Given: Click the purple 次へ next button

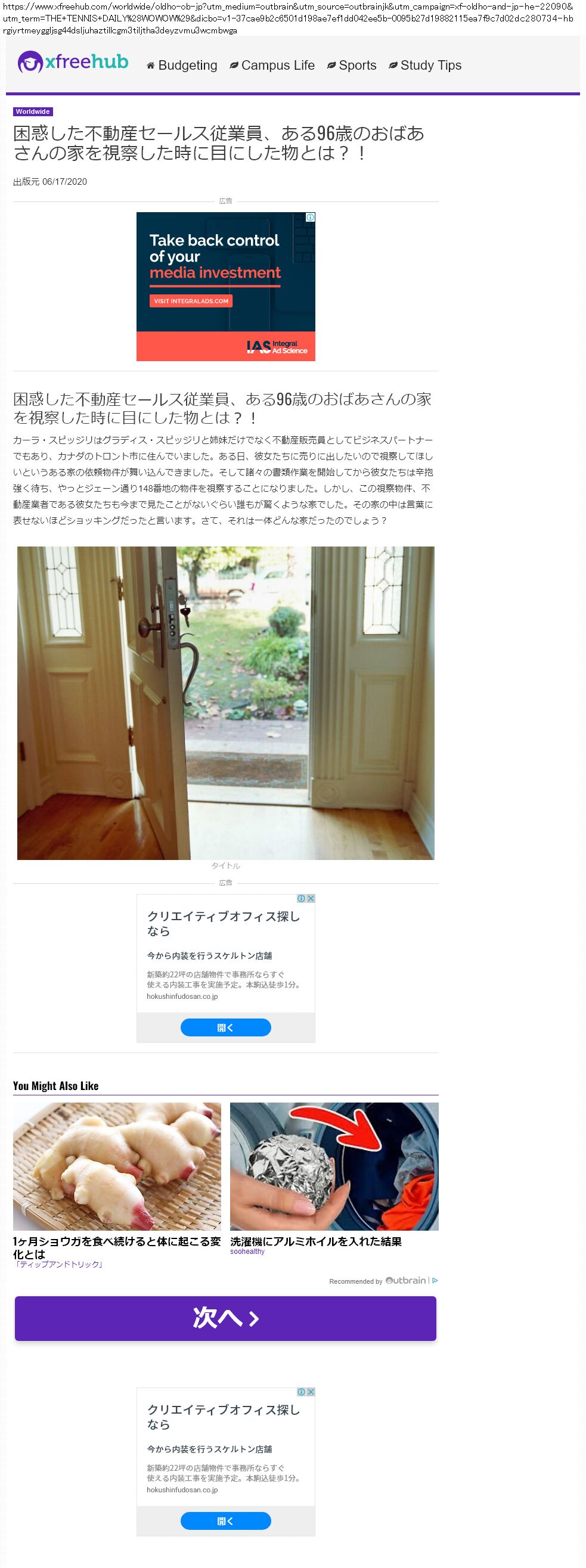Looking at the screenshot, I should pyautogui.click(x=225, y=1318).
